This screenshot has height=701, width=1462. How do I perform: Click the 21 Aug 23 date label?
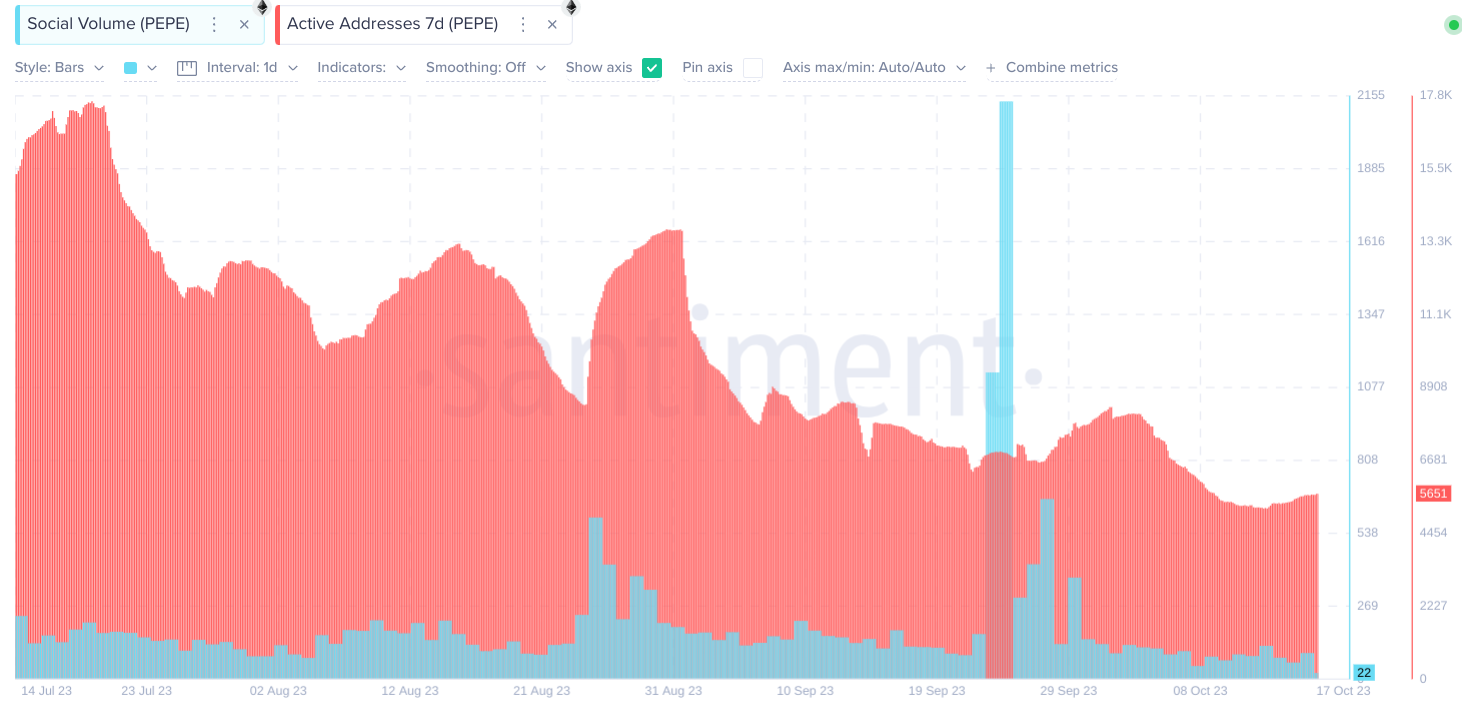point(541,691)
